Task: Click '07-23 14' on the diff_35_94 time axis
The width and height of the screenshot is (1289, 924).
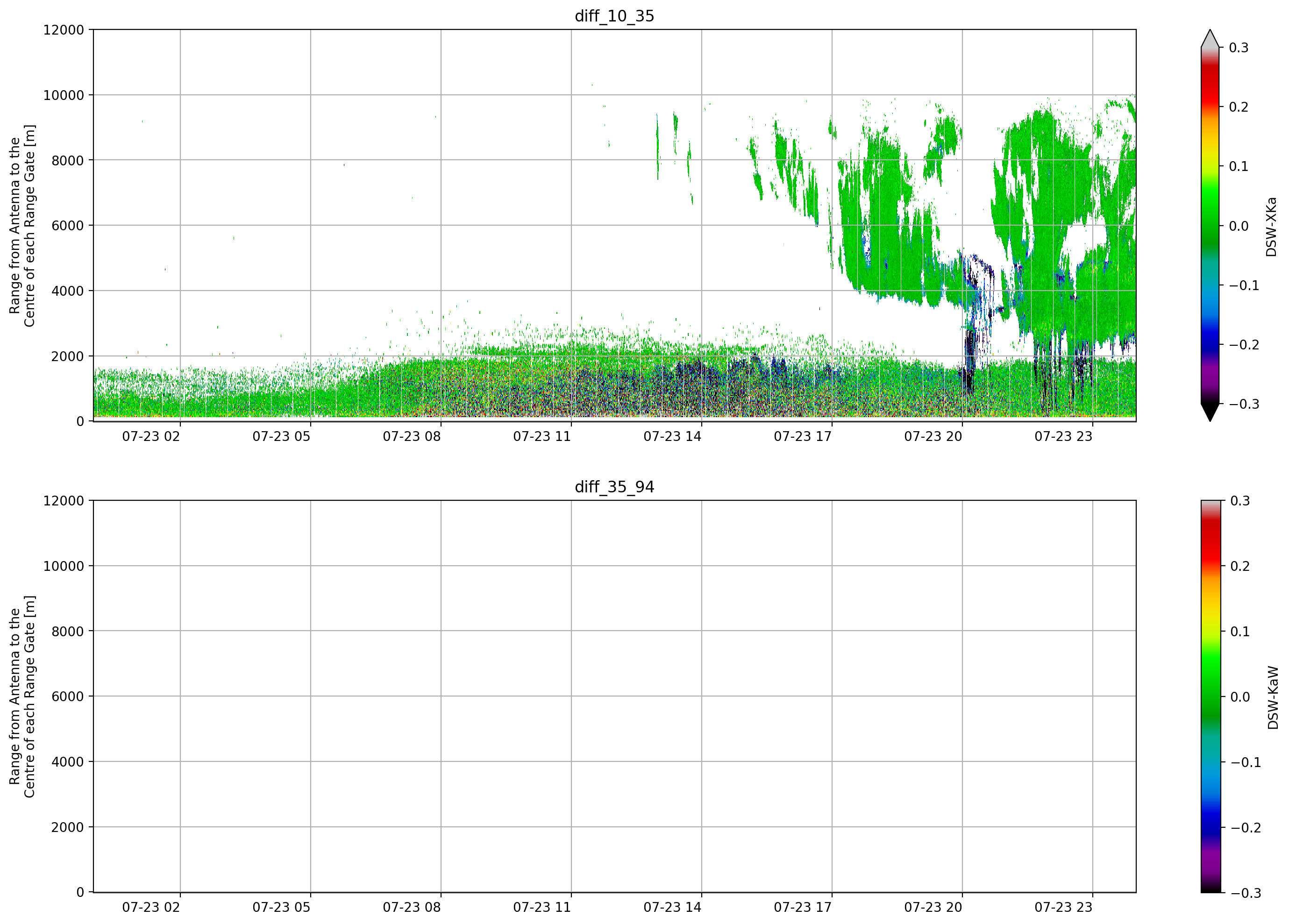Action: click(672, 908)
